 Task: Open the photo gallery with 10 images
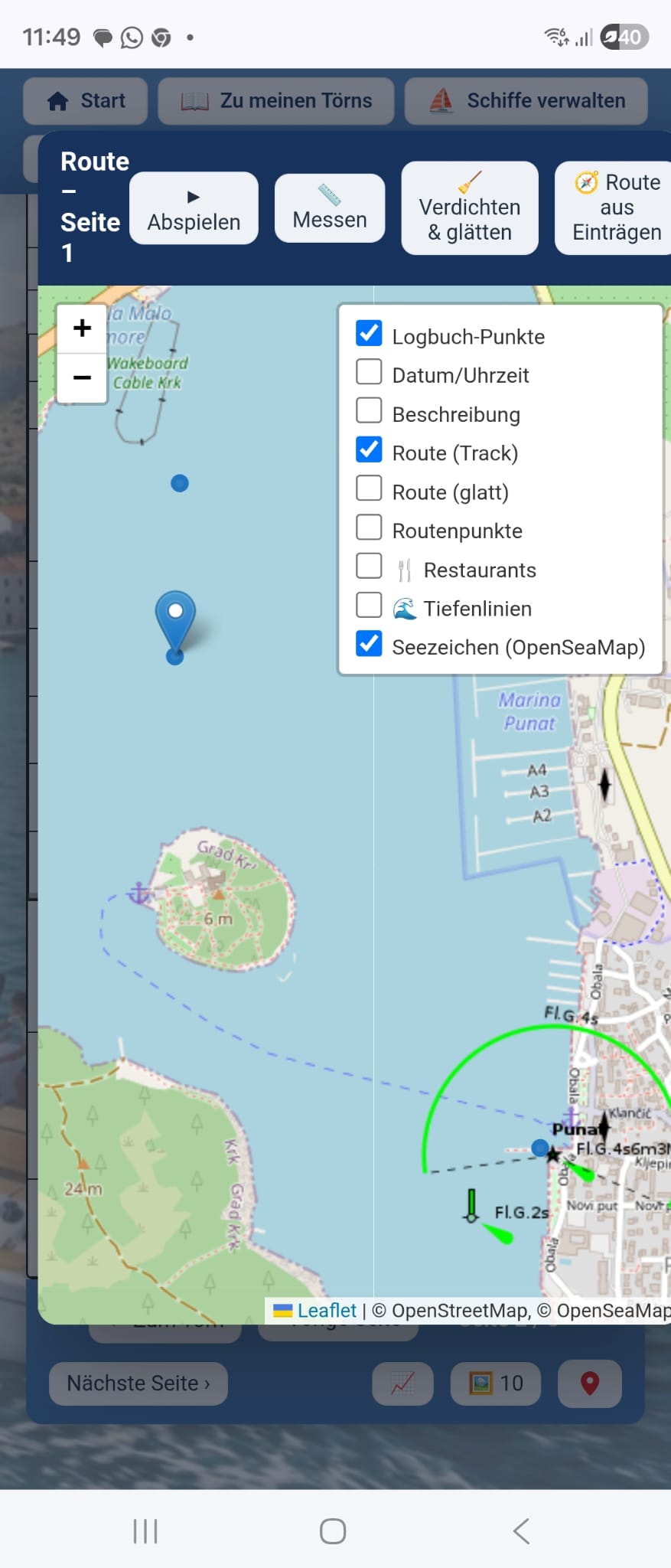coord(496,1383)
